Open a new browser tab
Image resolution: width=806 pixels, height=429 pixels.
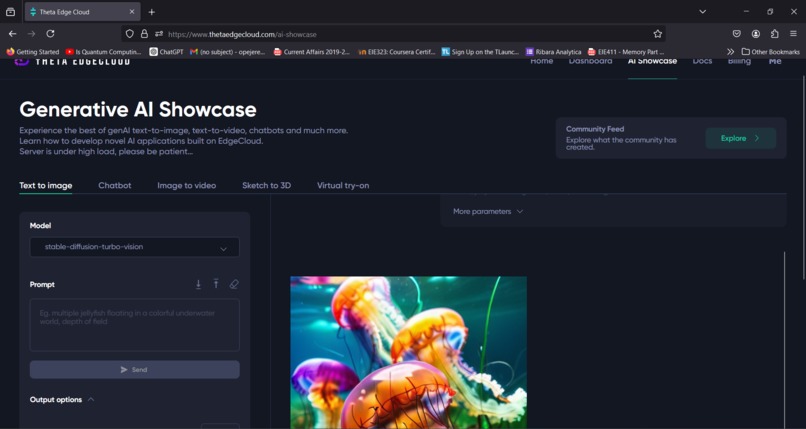[x=152, y=12]
